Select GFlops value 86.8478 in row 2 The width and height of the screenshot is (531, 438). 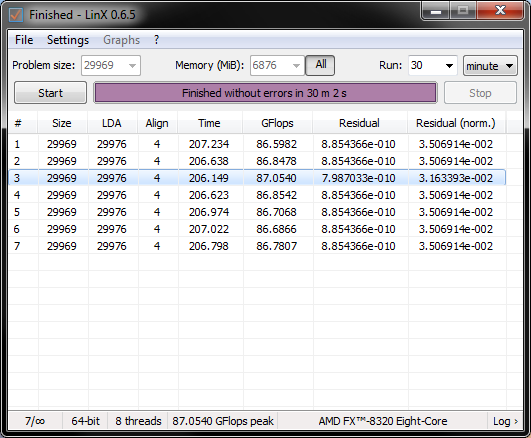tap(277, 161)
